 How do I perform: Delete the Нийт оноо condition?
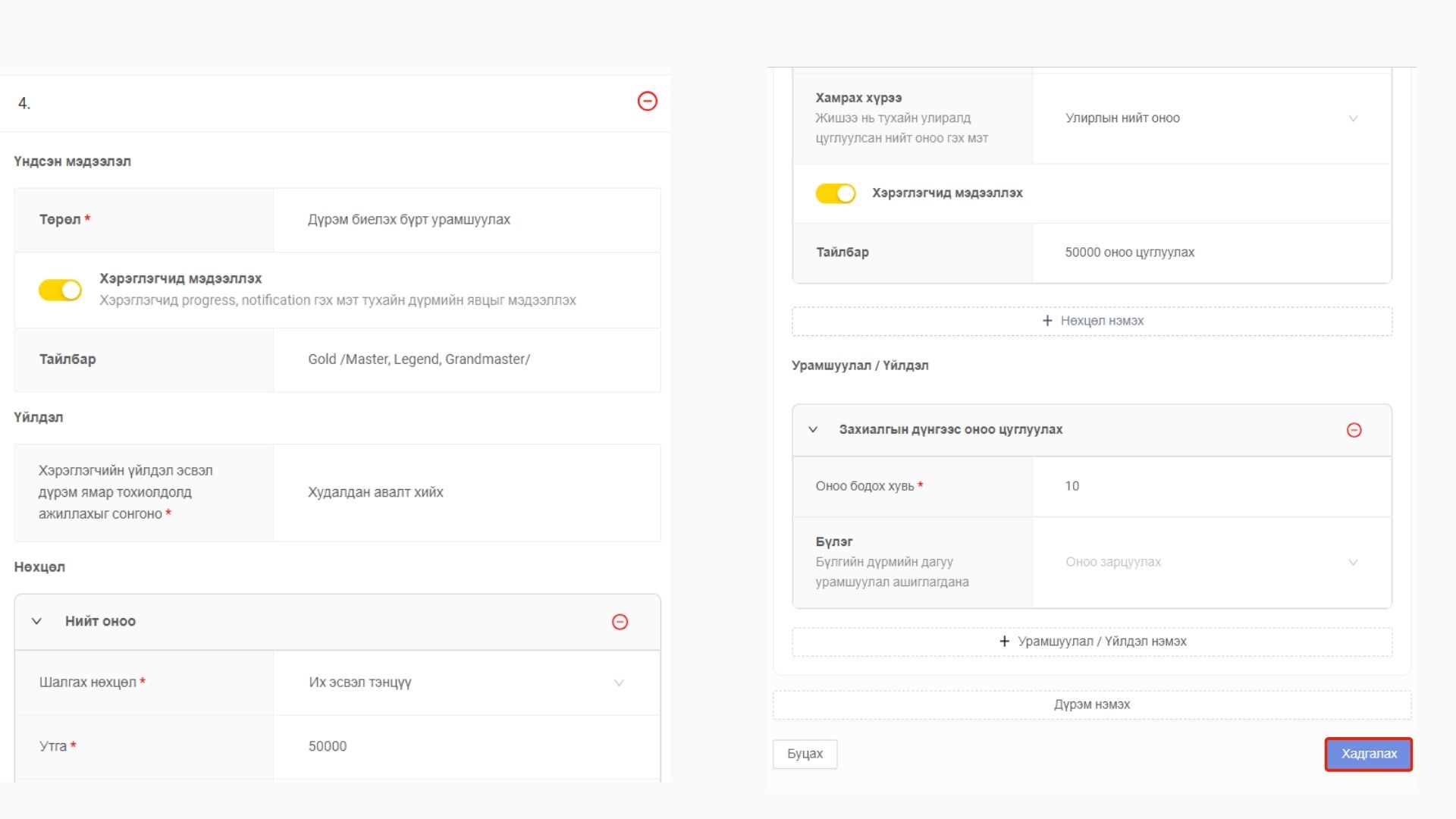click(620, 622)
